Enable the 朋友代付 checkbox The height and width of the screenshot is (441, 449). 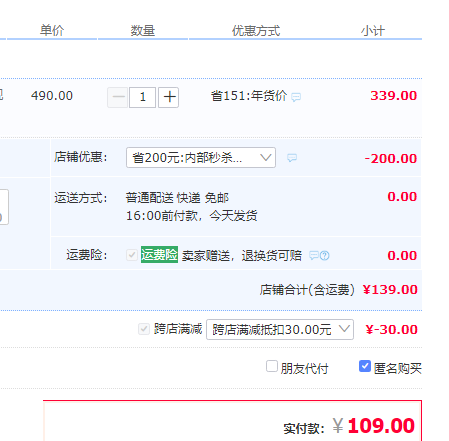click(272, 366)
